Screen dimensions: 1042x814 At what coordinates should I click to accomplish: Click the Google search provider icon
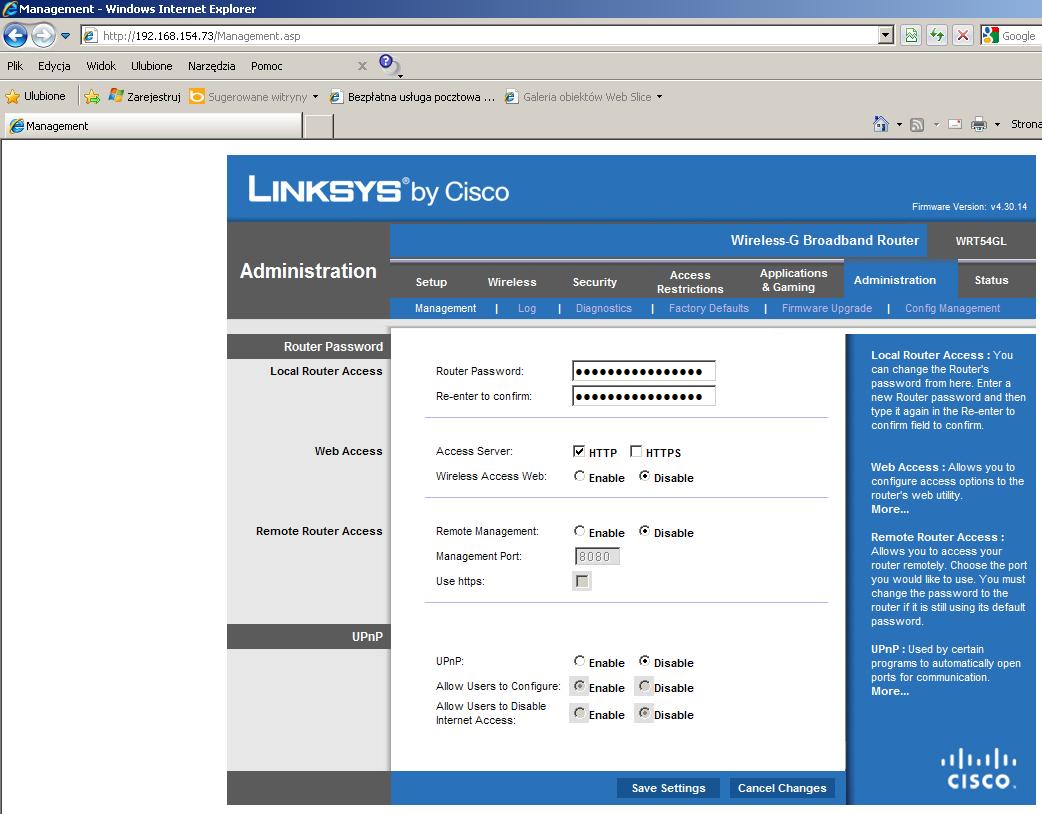point(990,35)
